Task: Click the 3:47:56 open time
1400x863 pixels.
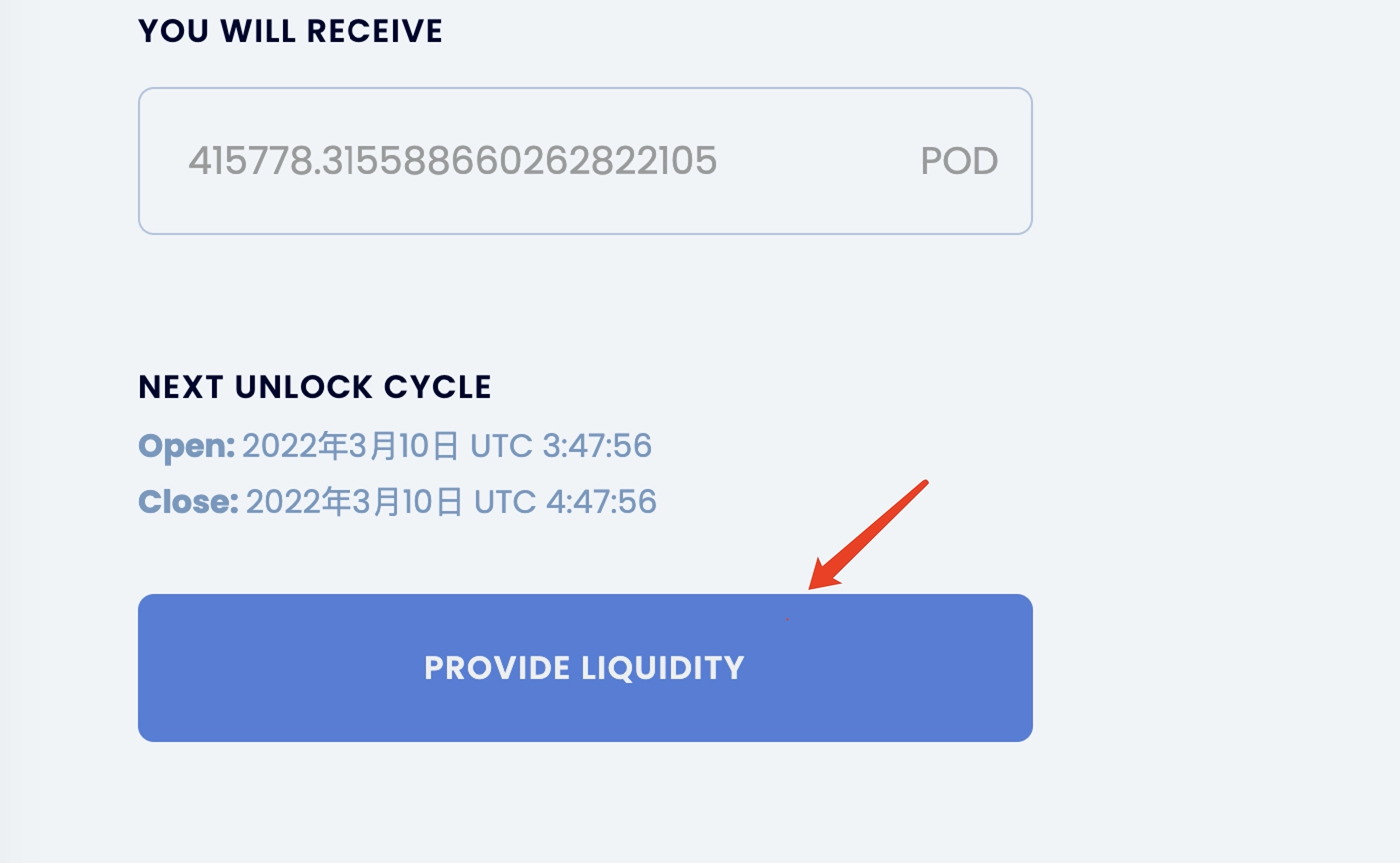Action: [x=596, y=446]
